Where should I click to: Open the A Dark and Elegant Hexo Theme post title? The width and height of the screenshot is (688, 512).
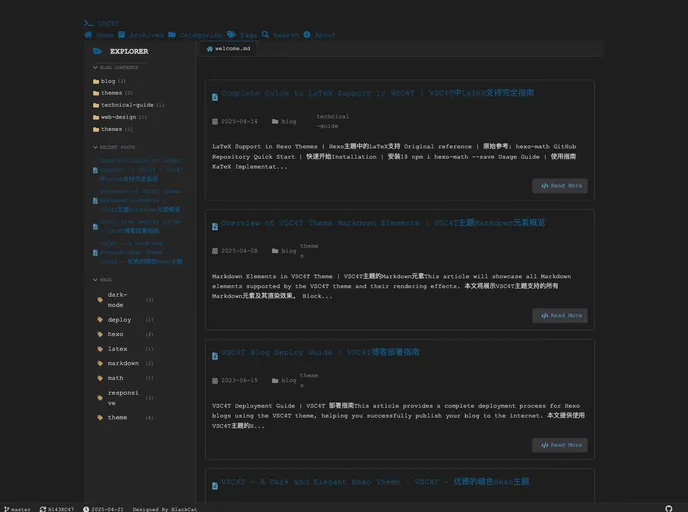375,482
